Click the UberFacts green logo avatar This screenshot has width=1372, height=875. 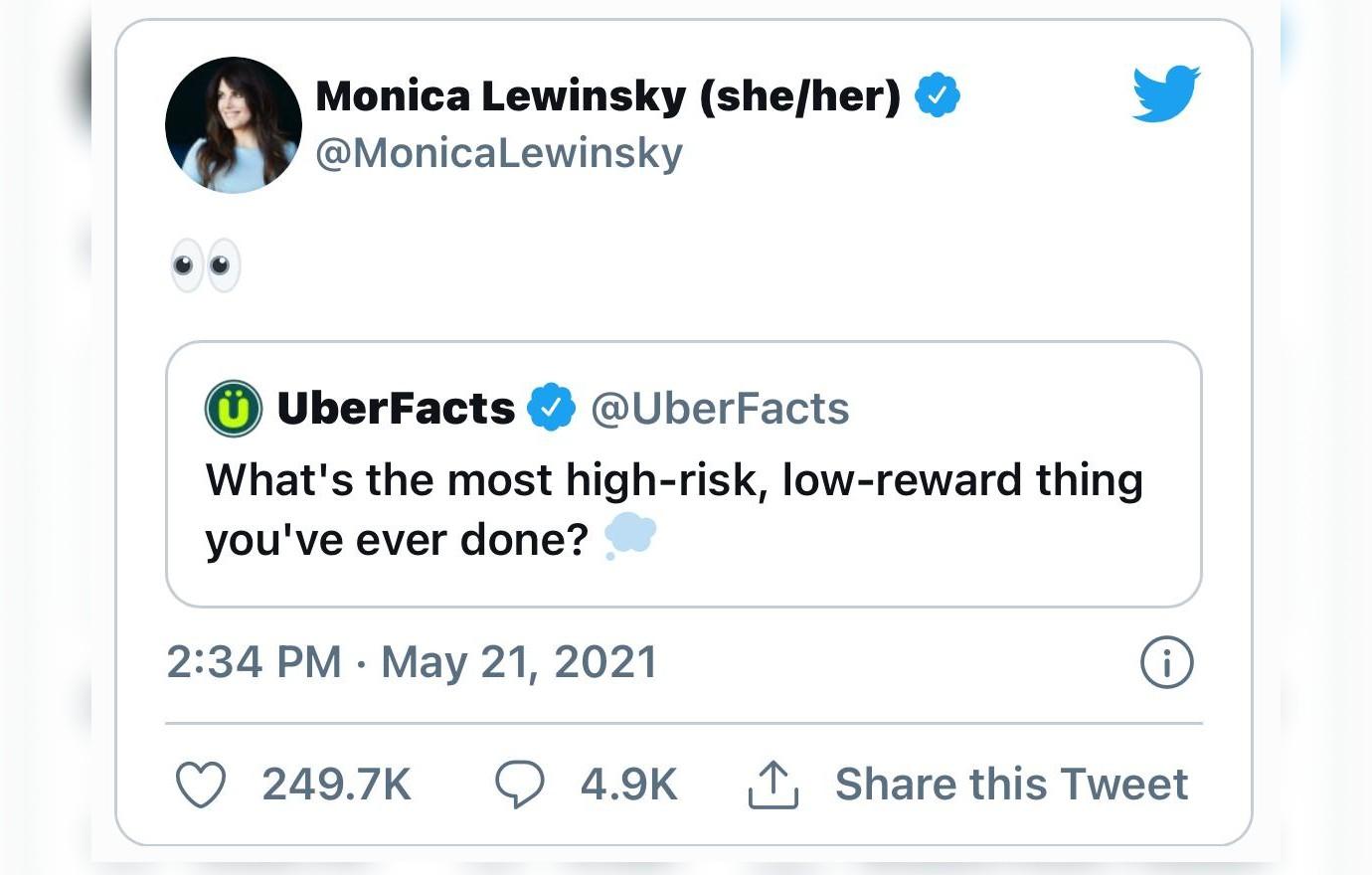(x=235, y=407)
